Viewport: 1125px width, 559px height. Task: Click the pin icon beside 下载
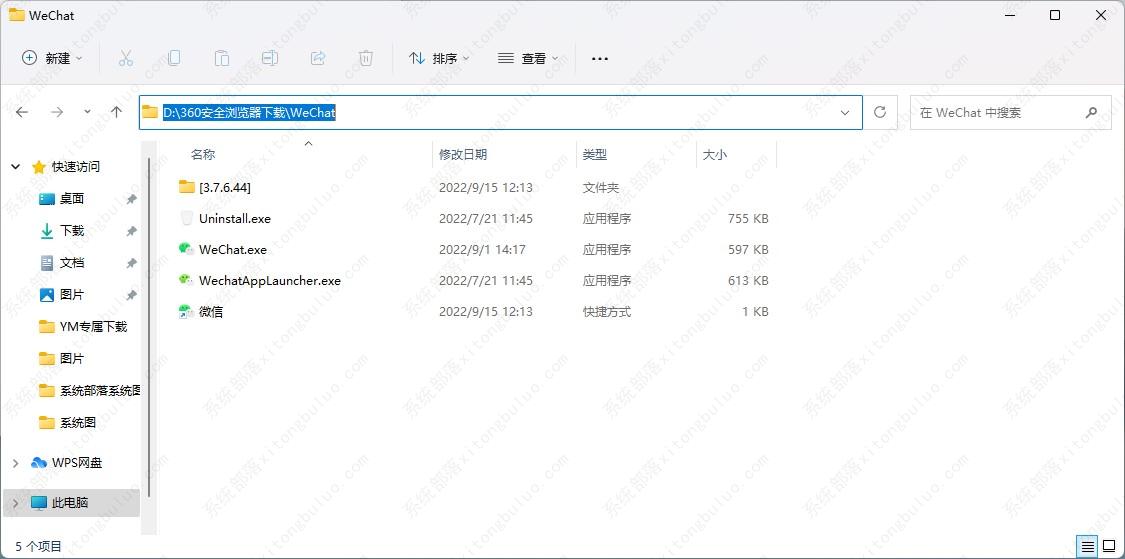coord(131,231)
